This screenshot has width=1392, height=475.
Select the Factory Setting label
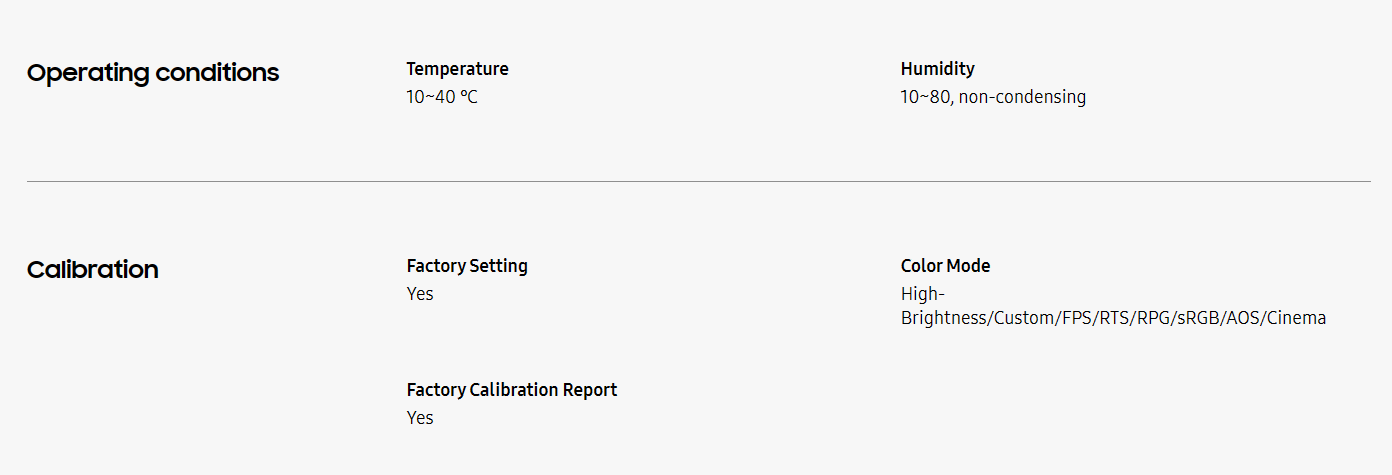pos(467,266)
